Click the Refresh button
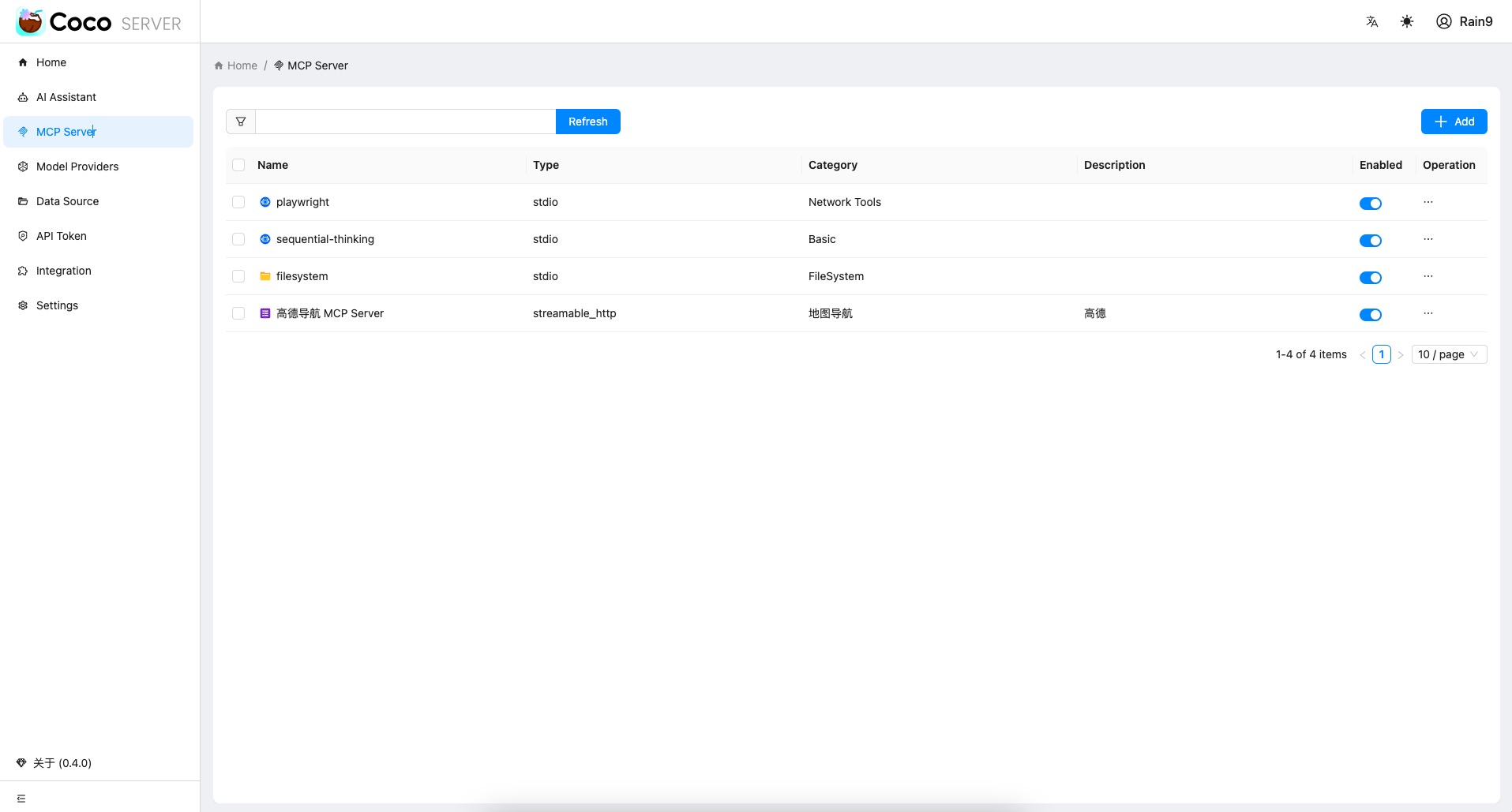This screenshot has height=812, width=1512. pyautogui.click(x=588, y=122)
